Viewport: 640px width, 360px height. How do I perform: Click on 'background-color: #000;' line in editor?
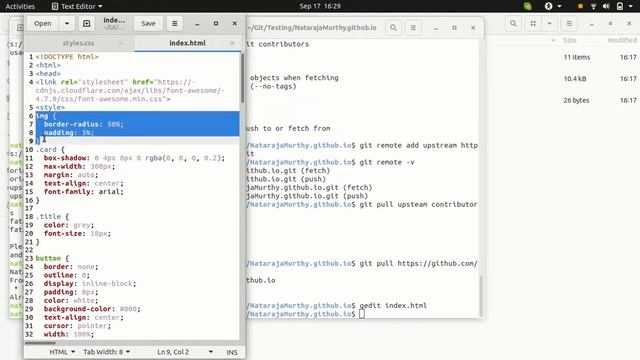click(x=92, y=309)
